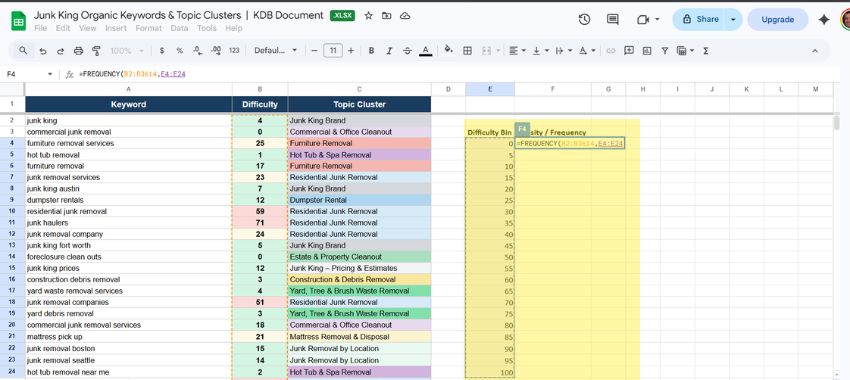Open the number format 123 menu
850x380 pixels.
pyautogui.click(x=234, y=50)
